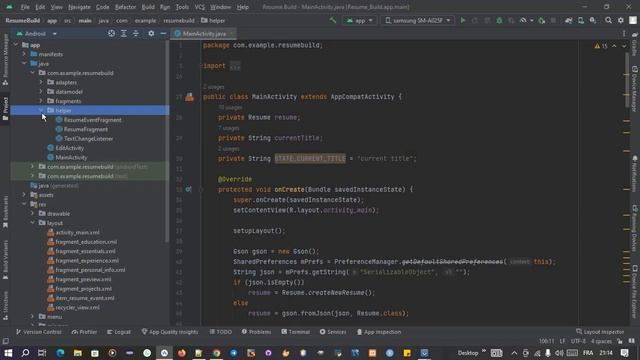Click the Project panel vertical scrollbar
The image size is (640, 360).
[167, 141]
